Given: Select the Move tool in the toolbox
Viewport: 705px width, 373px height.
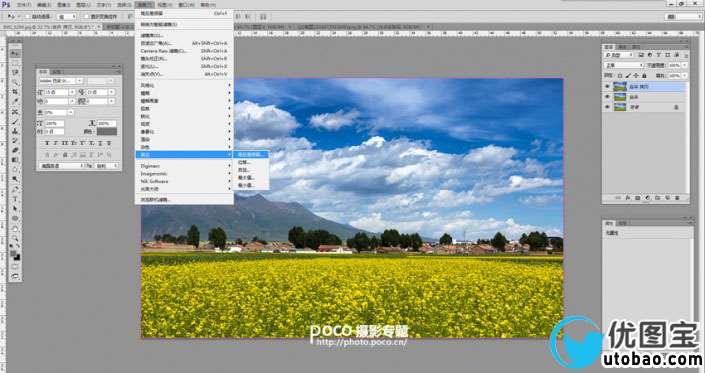Looking at the screenshot, I should tap(15, 53).
